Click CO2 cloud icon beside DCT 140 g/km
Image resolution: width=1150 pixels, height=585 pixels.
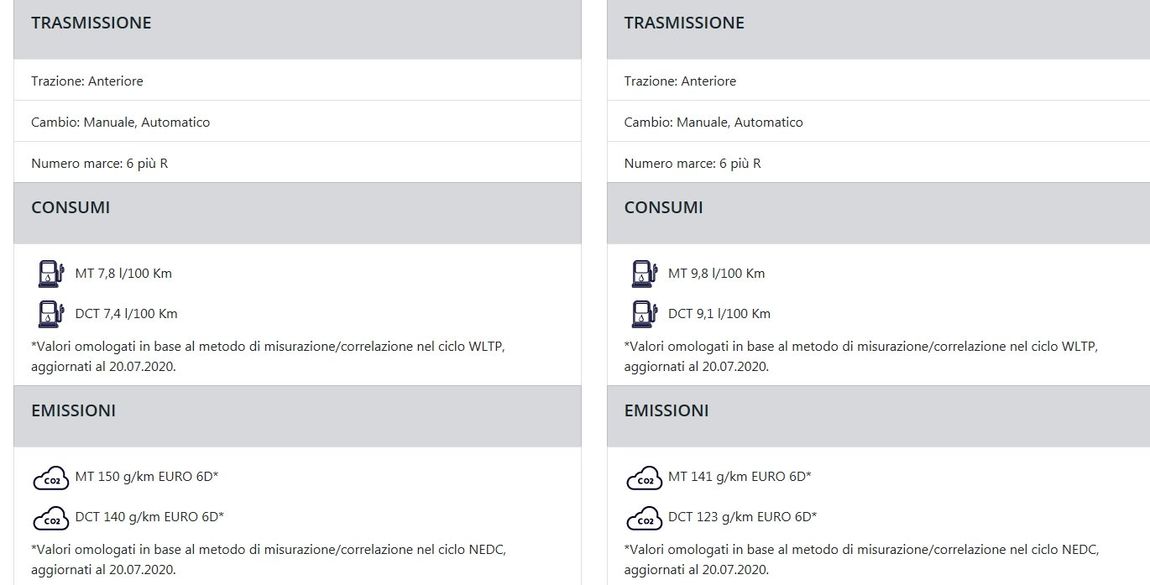[x=51, y=518]
